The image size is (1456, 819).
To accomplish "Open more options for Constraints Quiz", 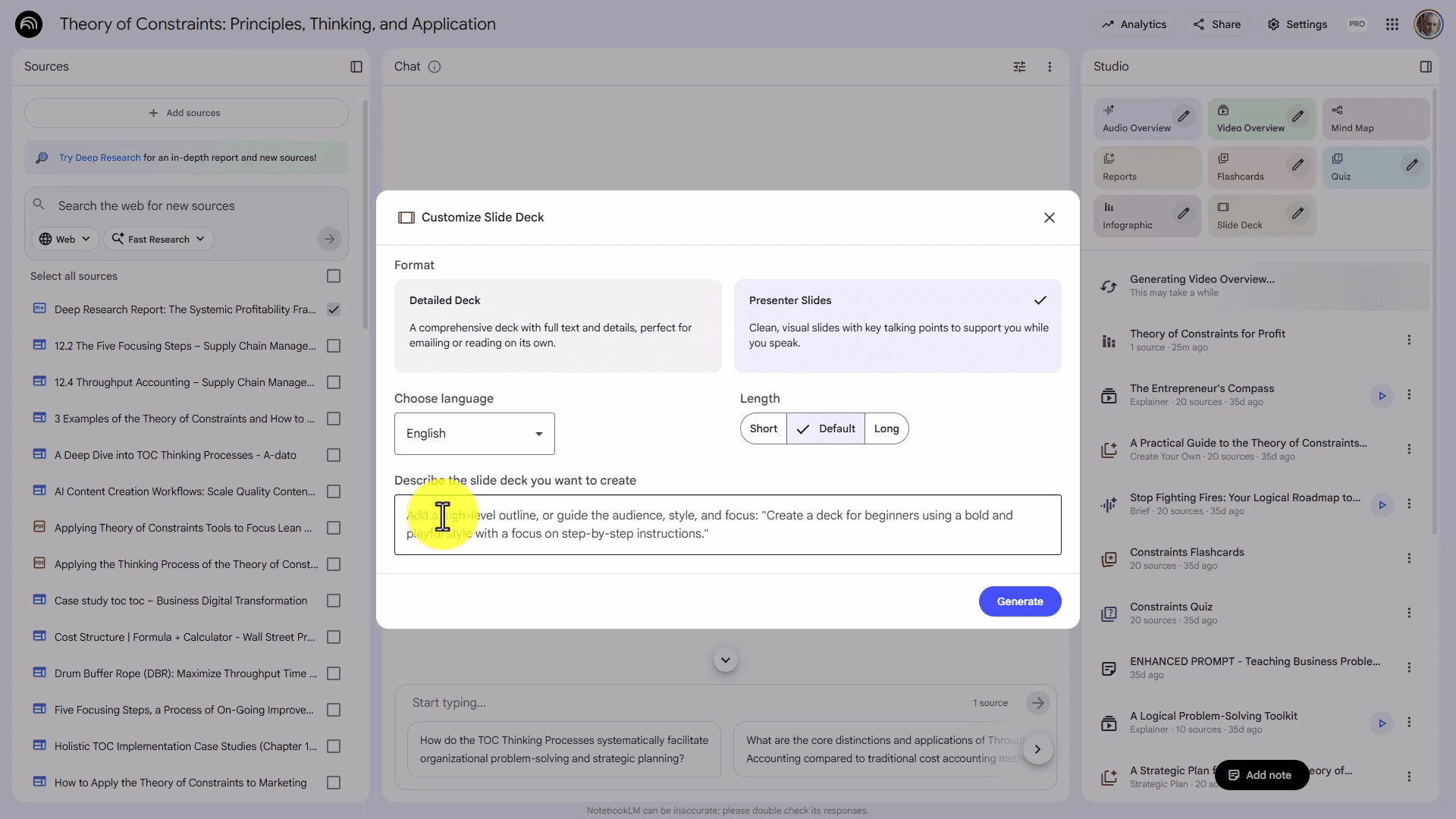I will (x=1409, y=613).
